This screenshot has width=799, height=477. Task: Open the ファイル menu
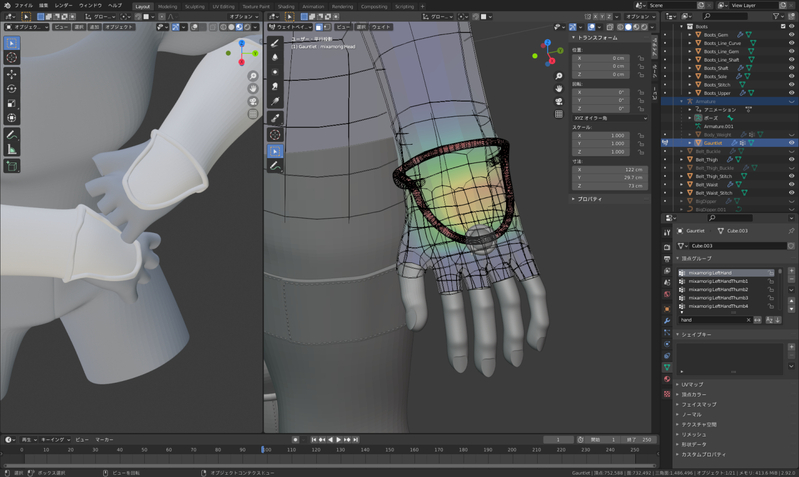coord(22,5)
